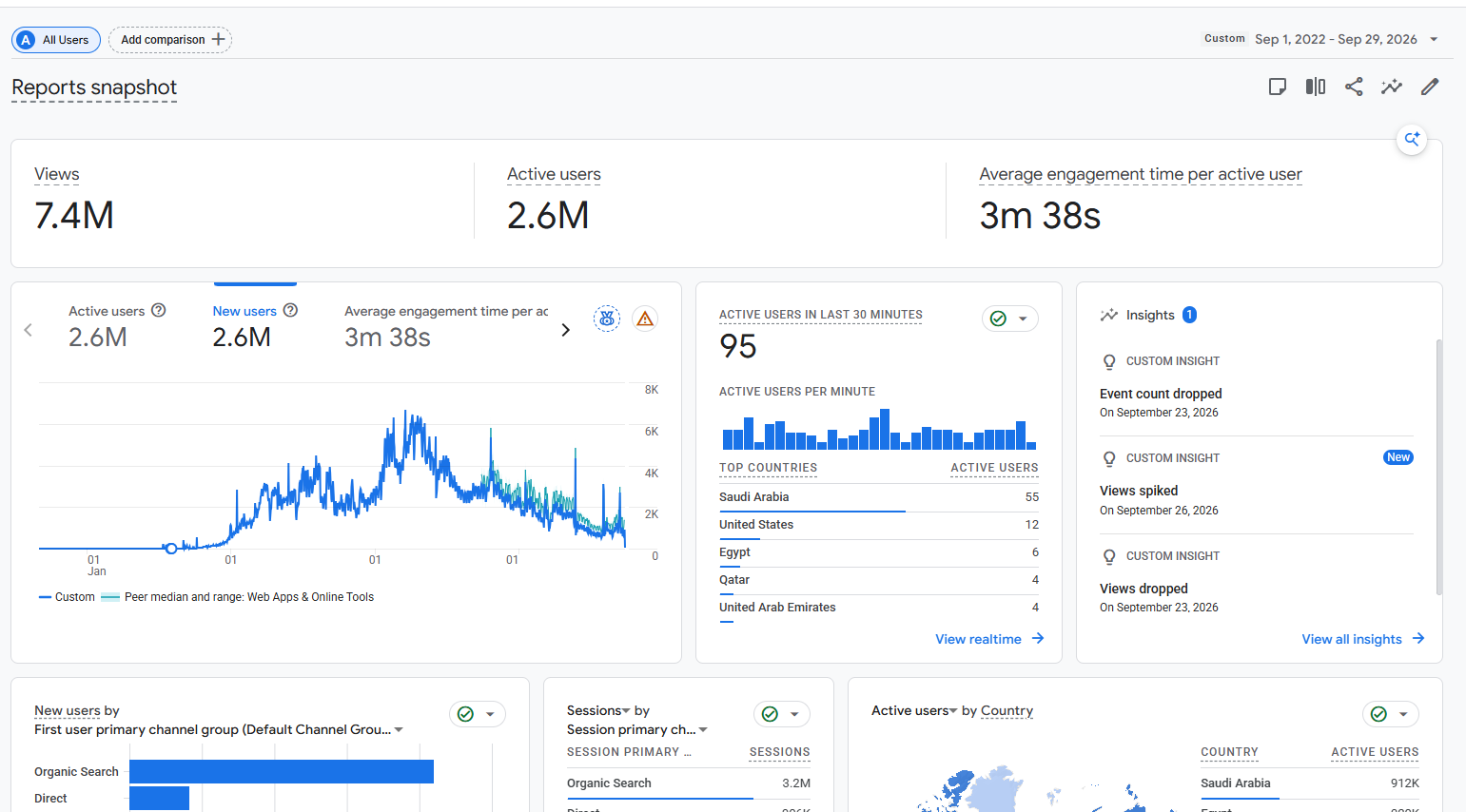
Task: Open the orange warning triangle icon
Action: [x=645, y=319]
